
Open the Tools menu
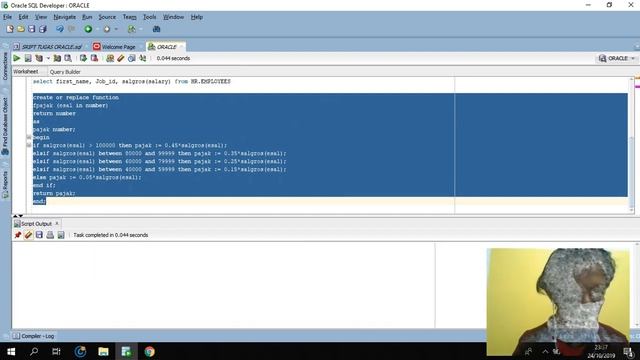[149, 17]
